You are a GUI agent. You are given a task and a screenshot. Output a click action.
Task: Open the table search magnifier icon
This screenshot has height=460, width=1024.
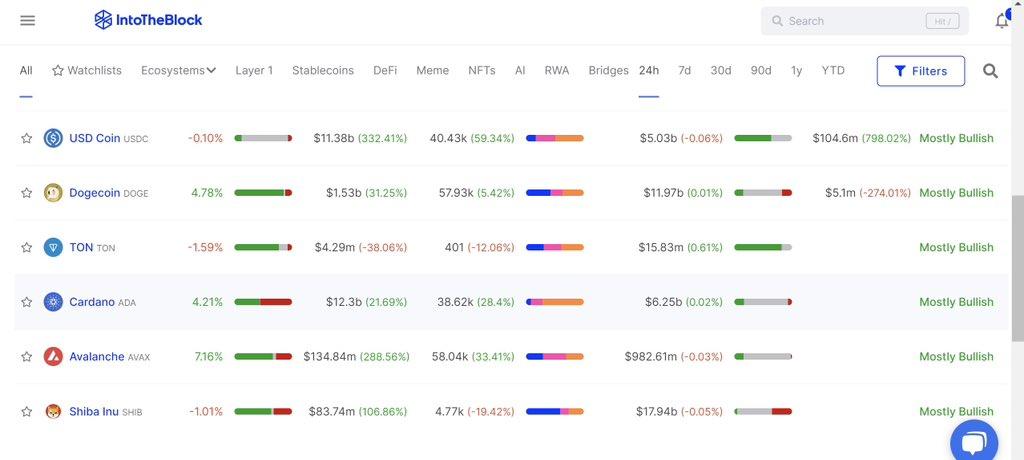(990, 71)
